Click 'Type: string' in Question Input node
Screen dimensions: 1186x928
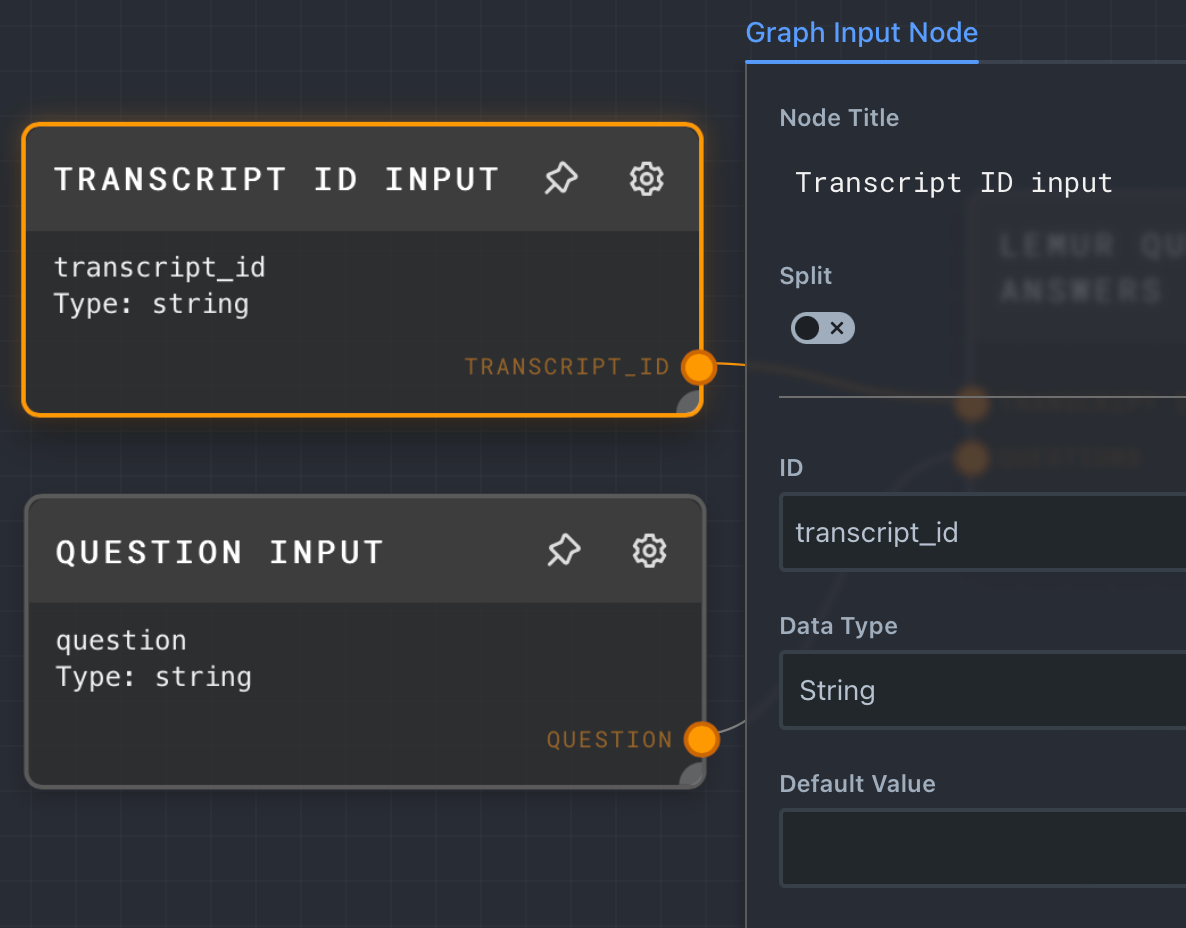tap(154, 677)
